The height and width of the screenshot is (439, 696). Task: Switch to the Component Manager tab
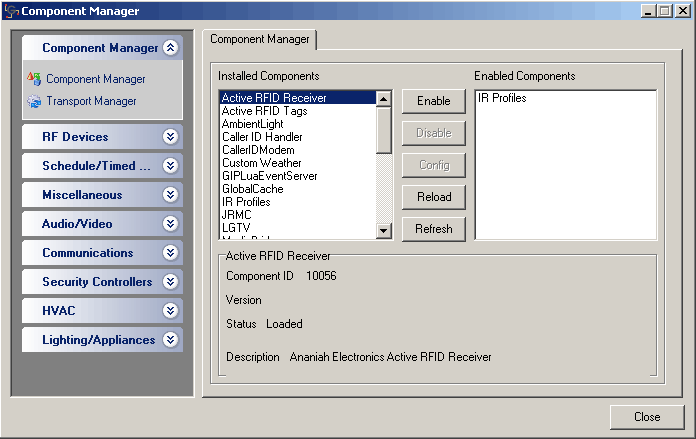(260, 39)
